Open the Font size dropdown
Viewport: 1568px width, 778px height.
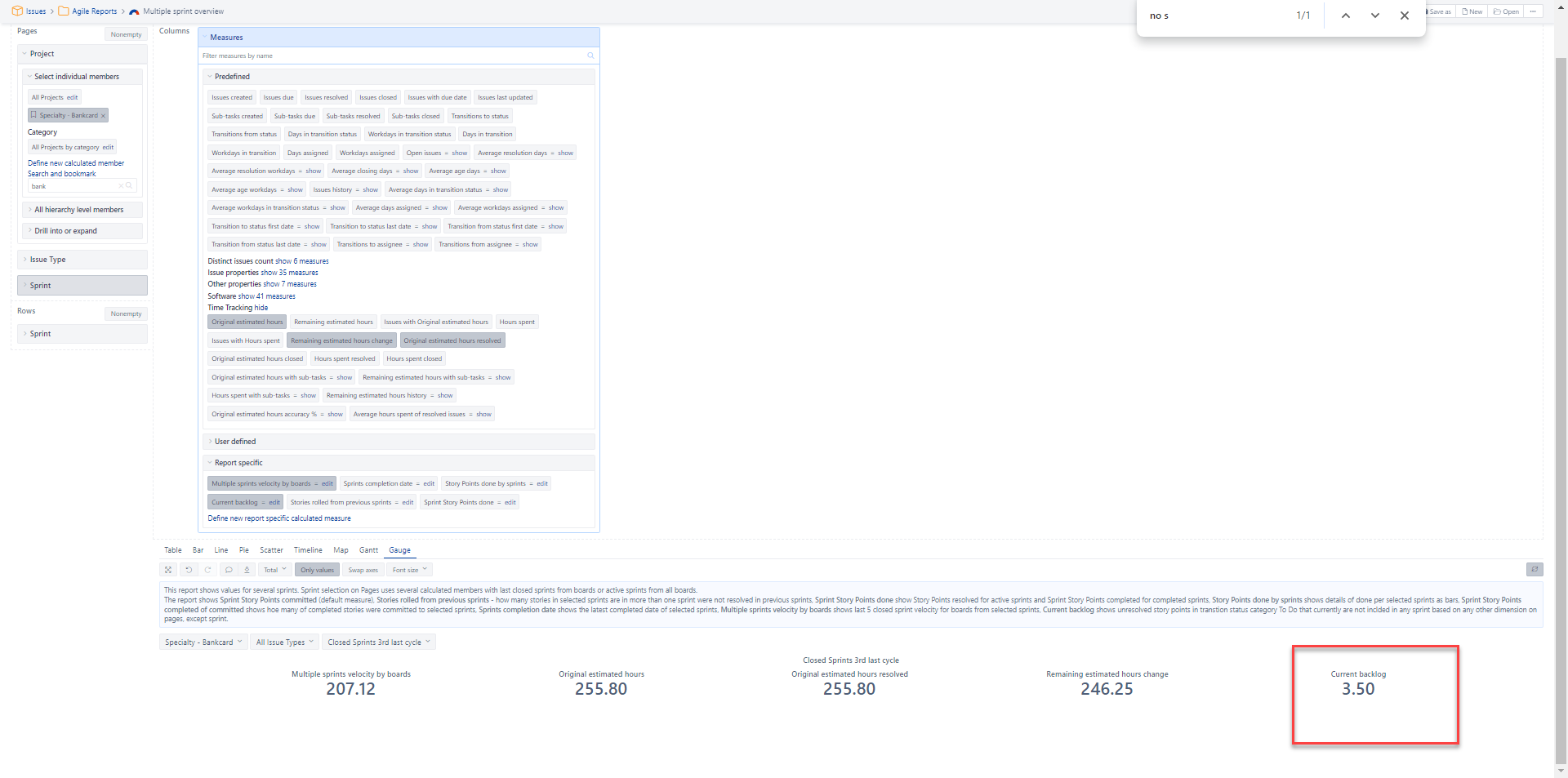point(409,570)
